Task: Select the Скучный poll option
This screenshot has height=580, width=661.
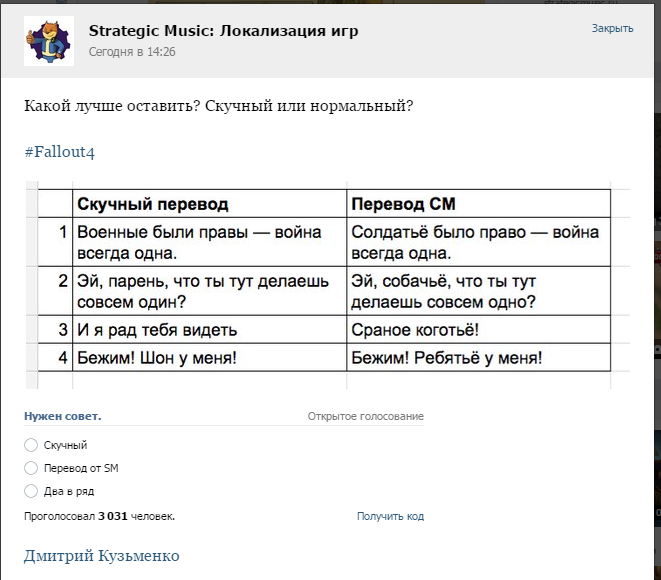Action: point(56,445)
